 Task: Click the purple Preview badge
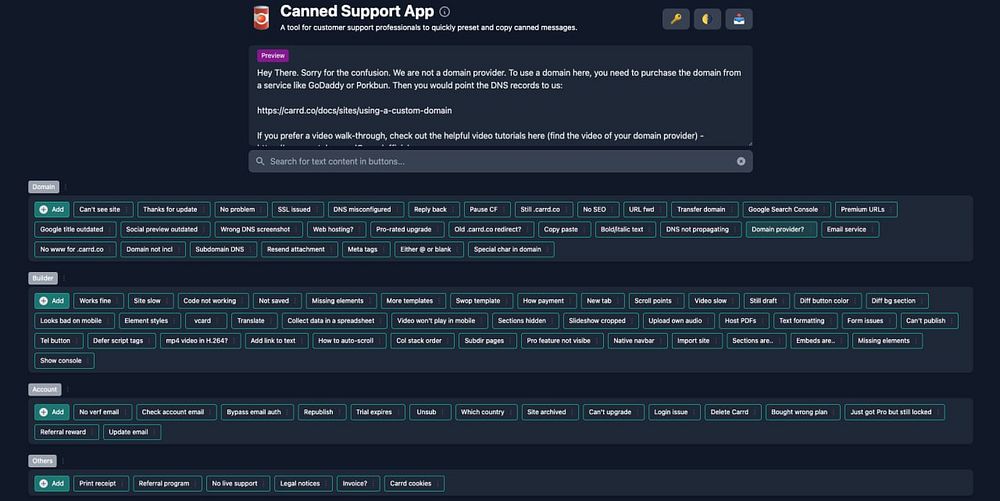point(273,55)
